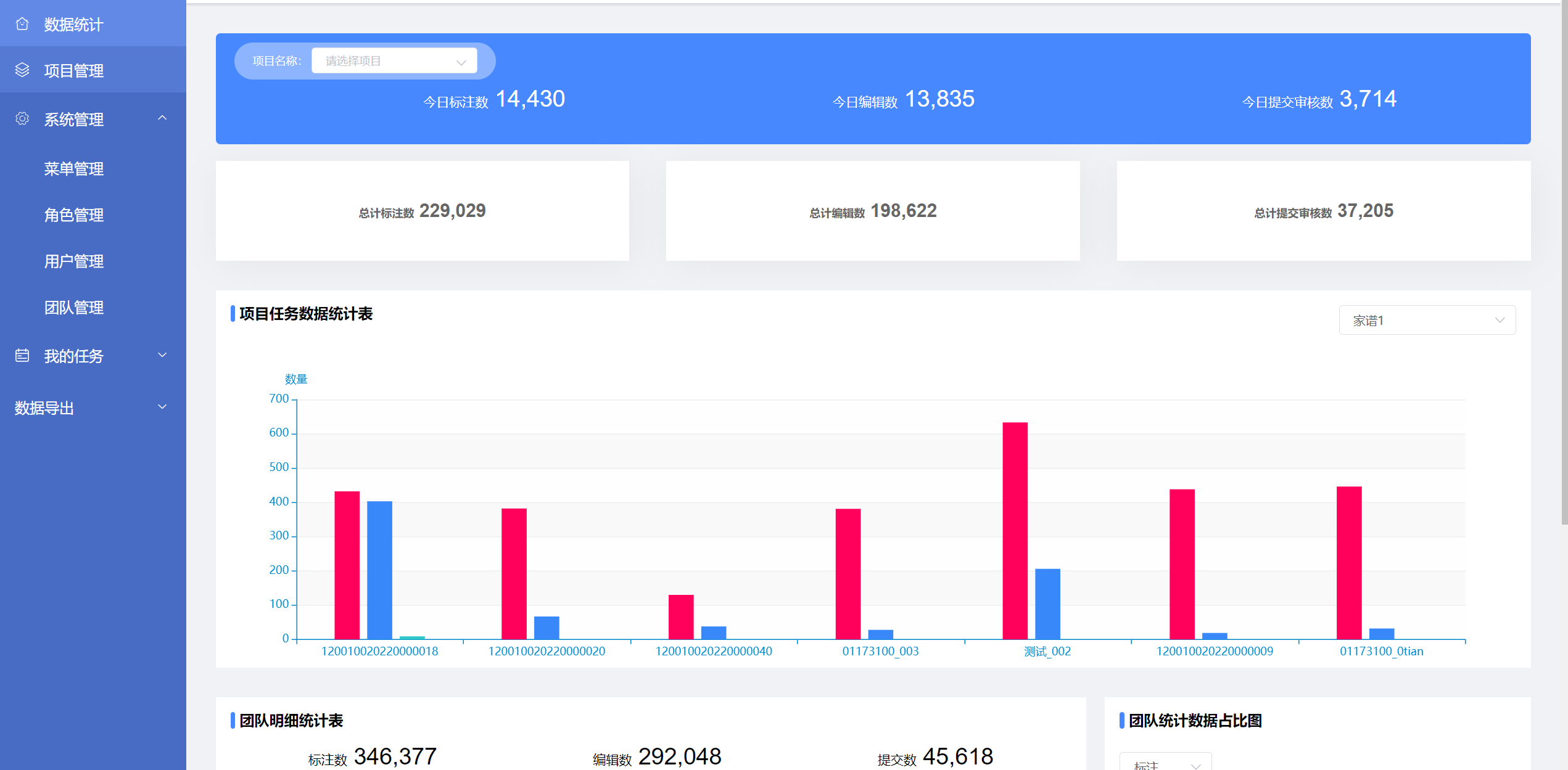Click 总计提交审核数 card 37,205
This screenshot has width=1568, height=770.
1324,211
